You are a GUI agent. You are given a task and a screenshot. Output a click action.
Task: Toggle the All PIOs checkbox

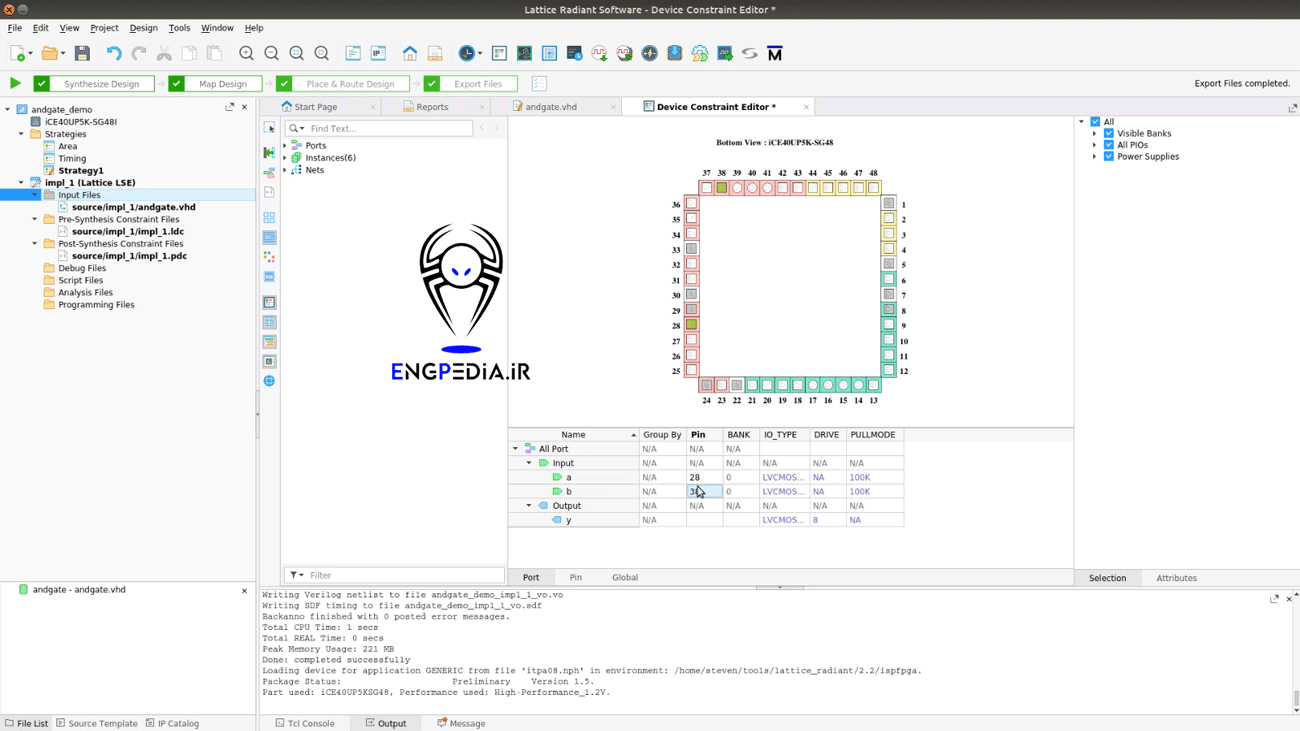coord(1109,145)
